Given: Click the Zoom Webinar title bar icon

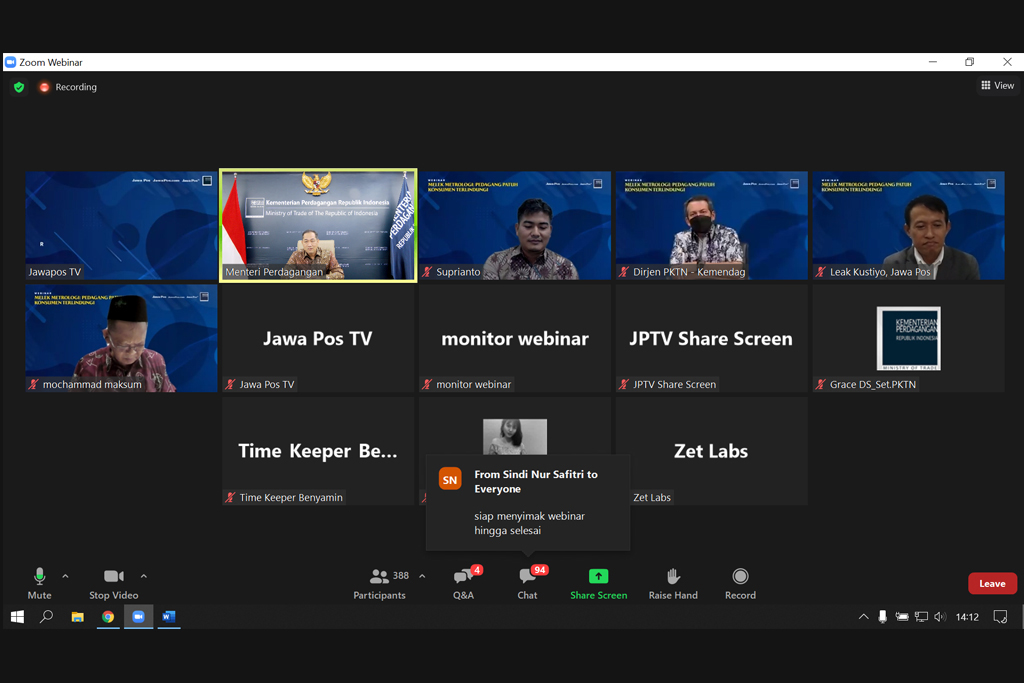Looking at the screenshot, I should (x=10, y=62).
